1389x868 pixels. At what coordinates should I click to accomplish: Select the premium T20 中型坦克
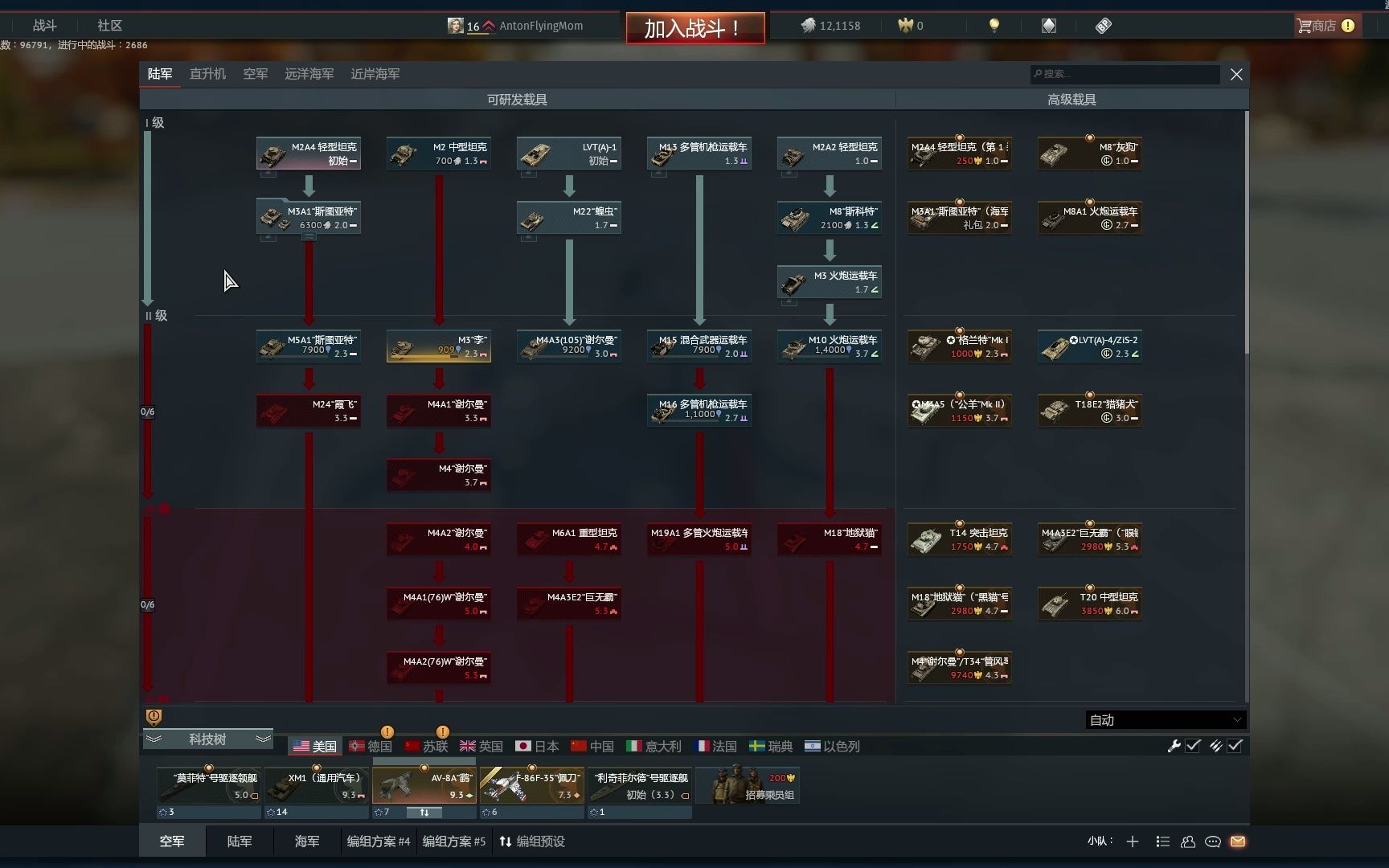coord(1090,604)
